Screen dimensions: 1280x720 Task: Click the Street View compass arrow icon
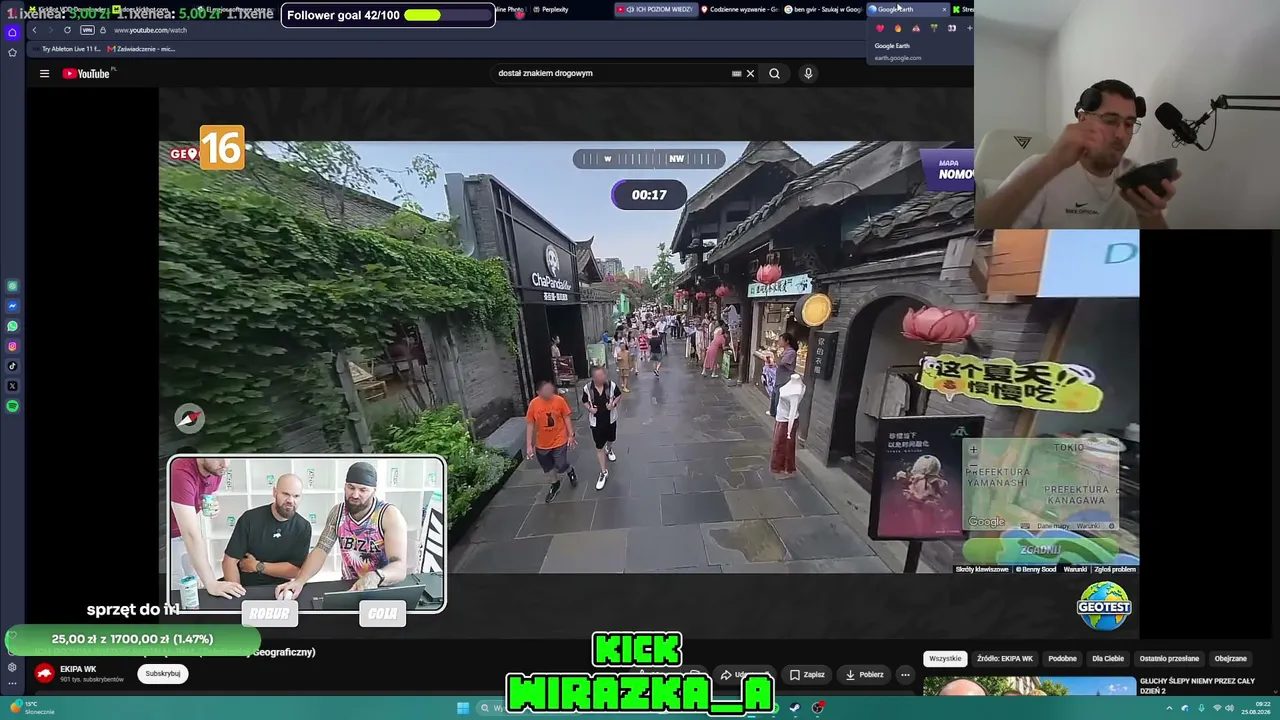point(189,419)
